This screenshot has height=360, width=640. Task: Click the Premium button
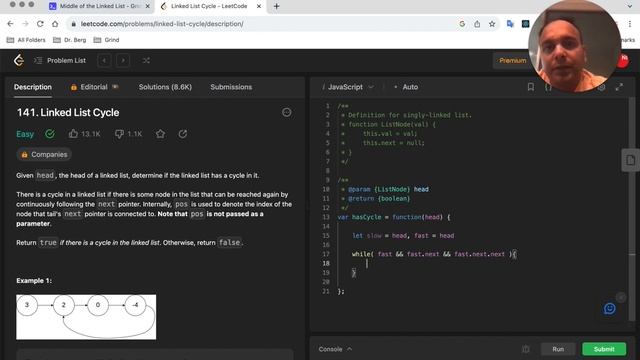coord(513,60)
